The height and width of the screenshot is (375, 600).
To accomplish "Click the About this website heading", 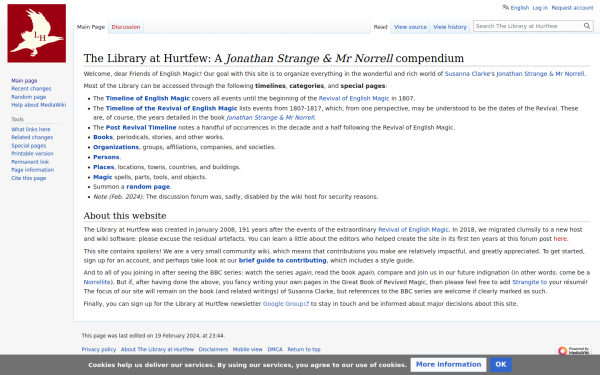I will pos(125,216).
